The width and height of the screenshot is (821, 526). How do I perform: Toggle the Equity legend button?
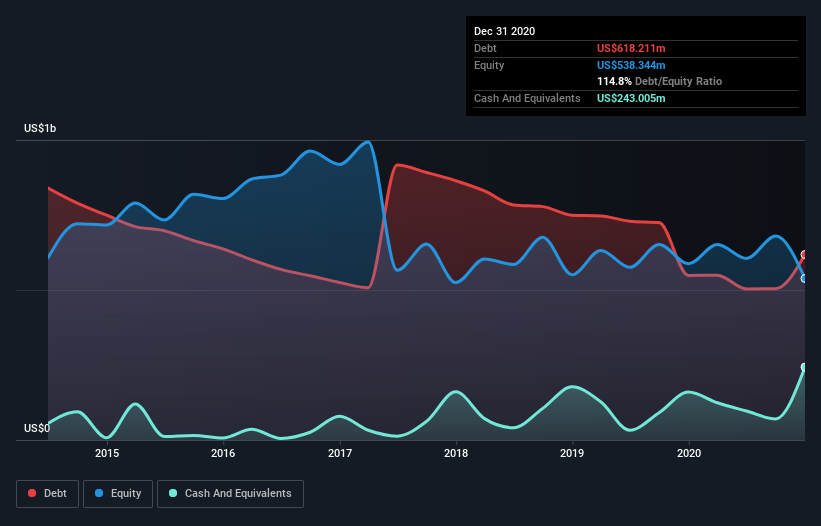(x=118, y=494)
